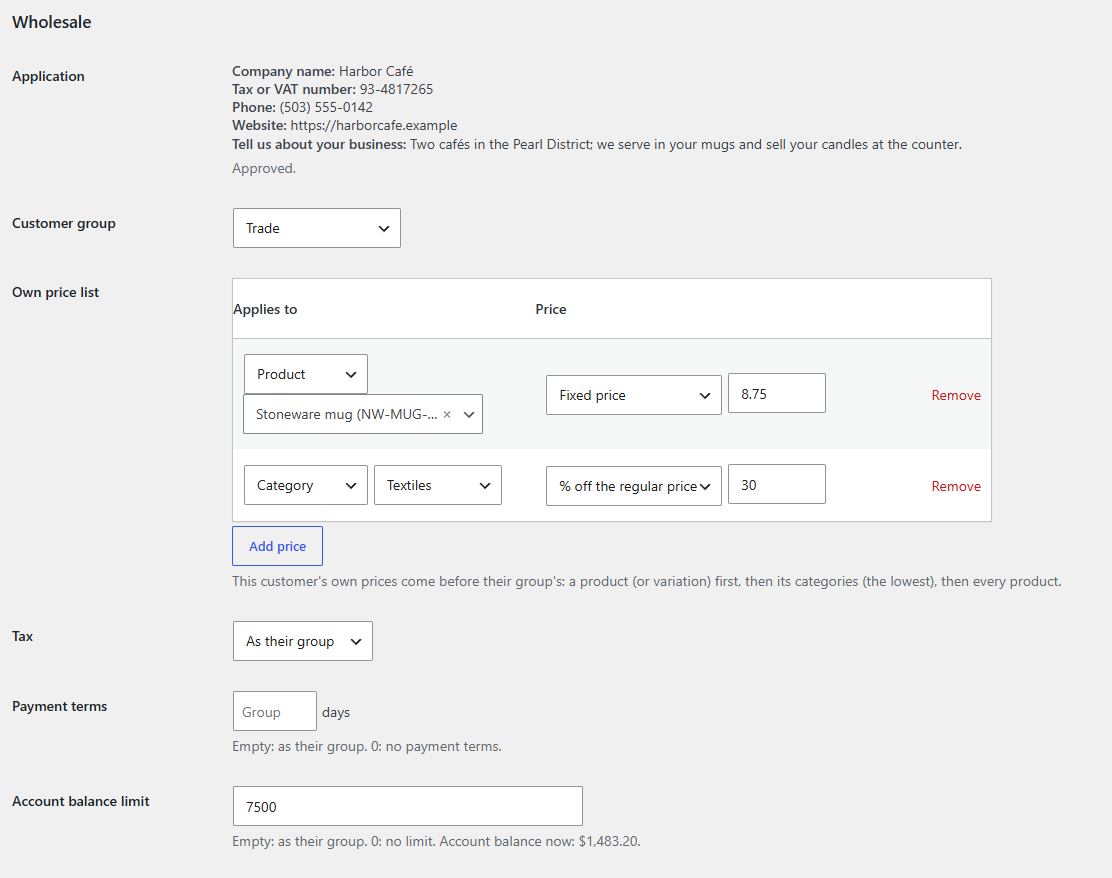
Task: Open the Fixed price type dropdown
Action: tap(633, 395)
